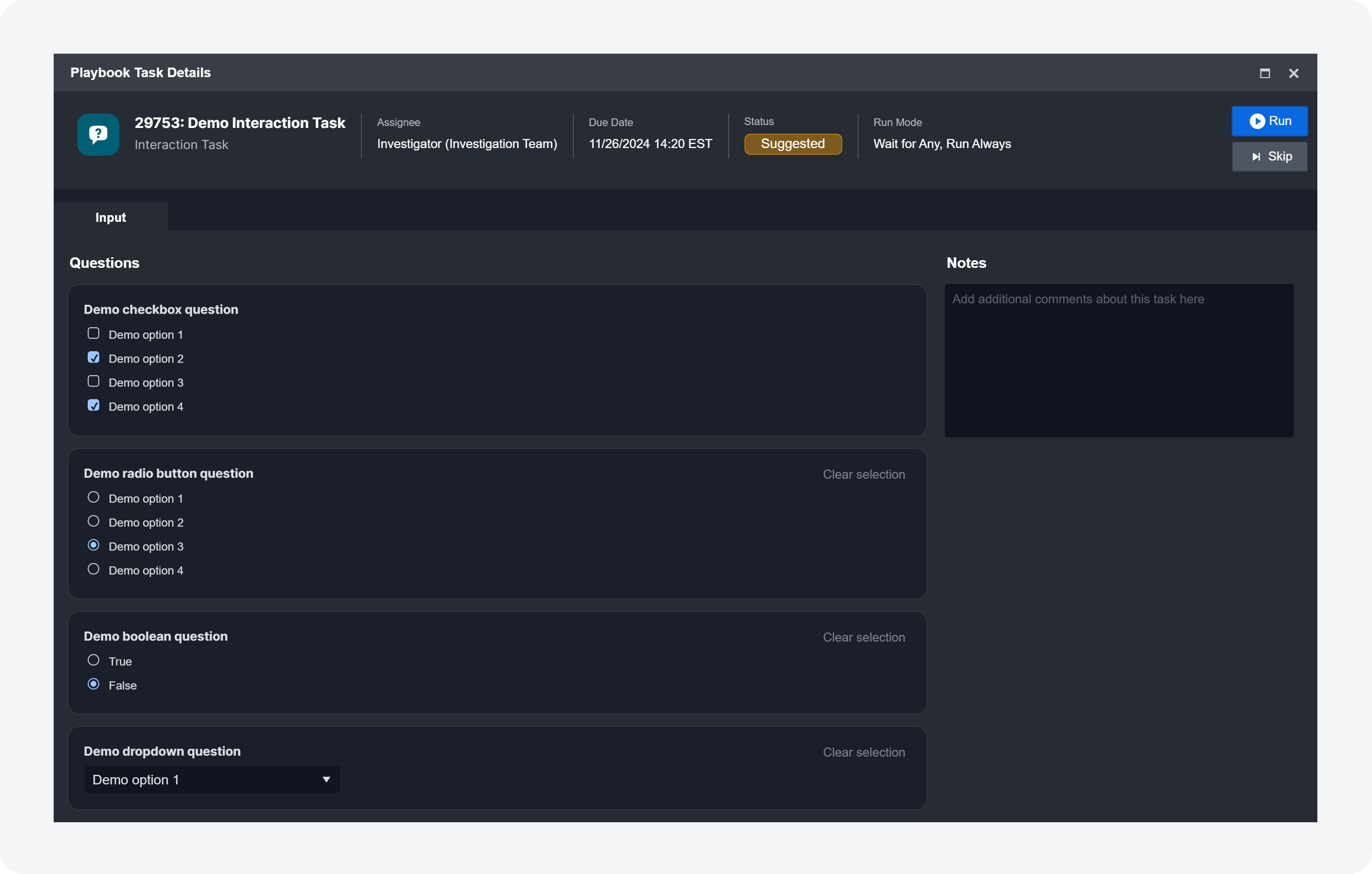The height and width of the screenshot is (874, 1372).
Task: Check Demo option 1 checkbox
Action: coord(93,333)
